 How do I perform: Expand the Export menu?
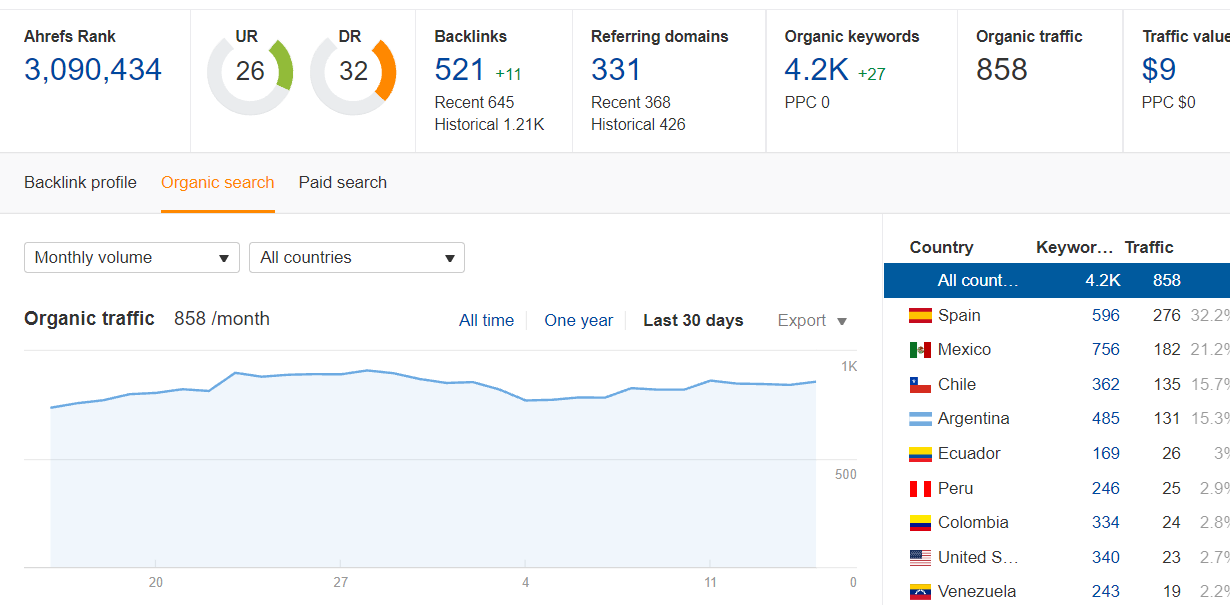pyautogui.click(x=812, y=320)
